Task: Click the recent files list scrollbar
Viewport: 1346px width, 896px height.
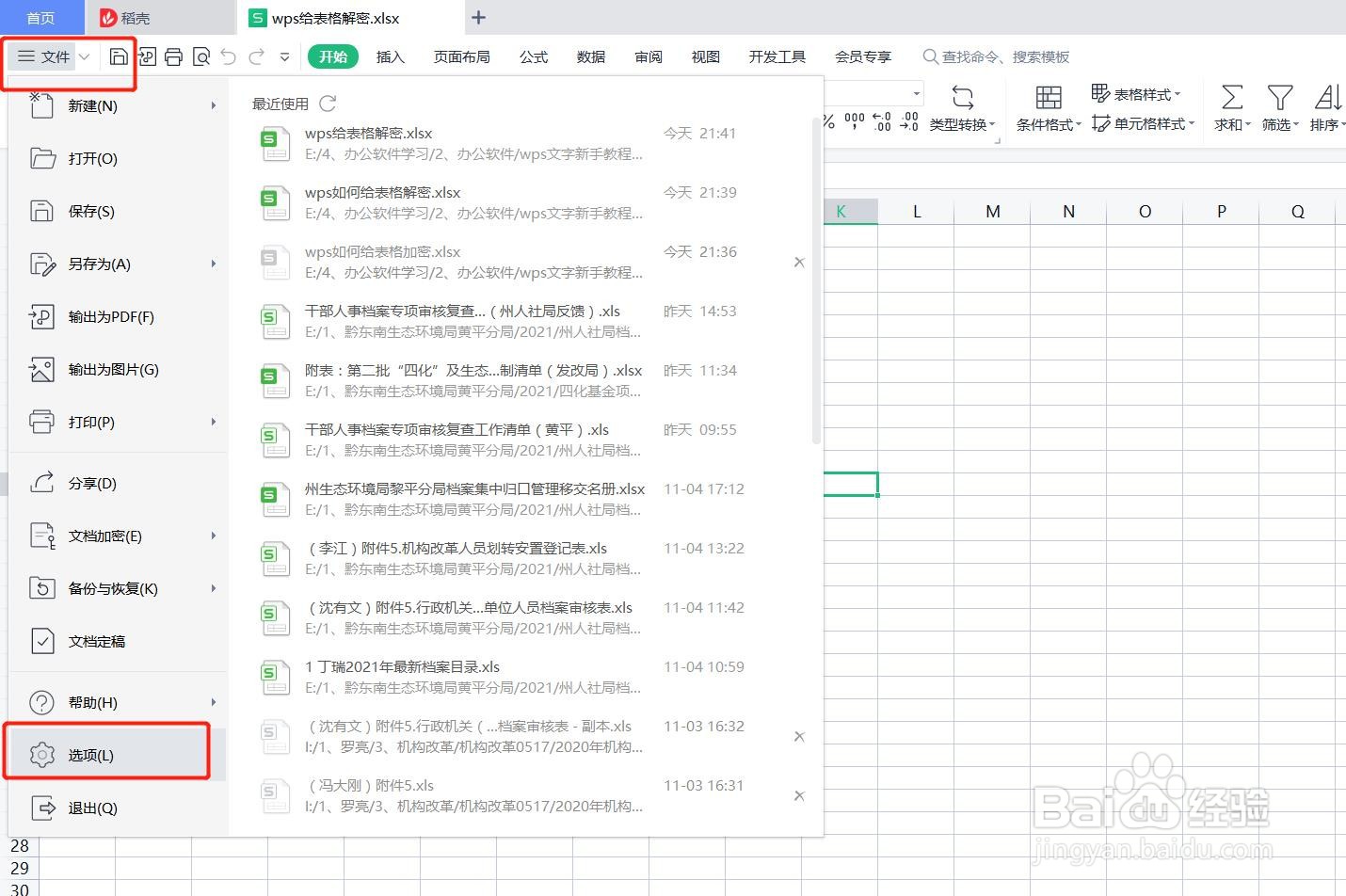Action: coord(816,280)
